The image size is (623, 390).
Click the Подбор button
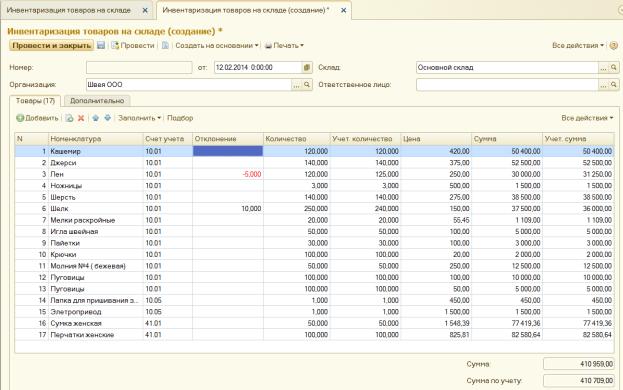(x=180, y=118)
